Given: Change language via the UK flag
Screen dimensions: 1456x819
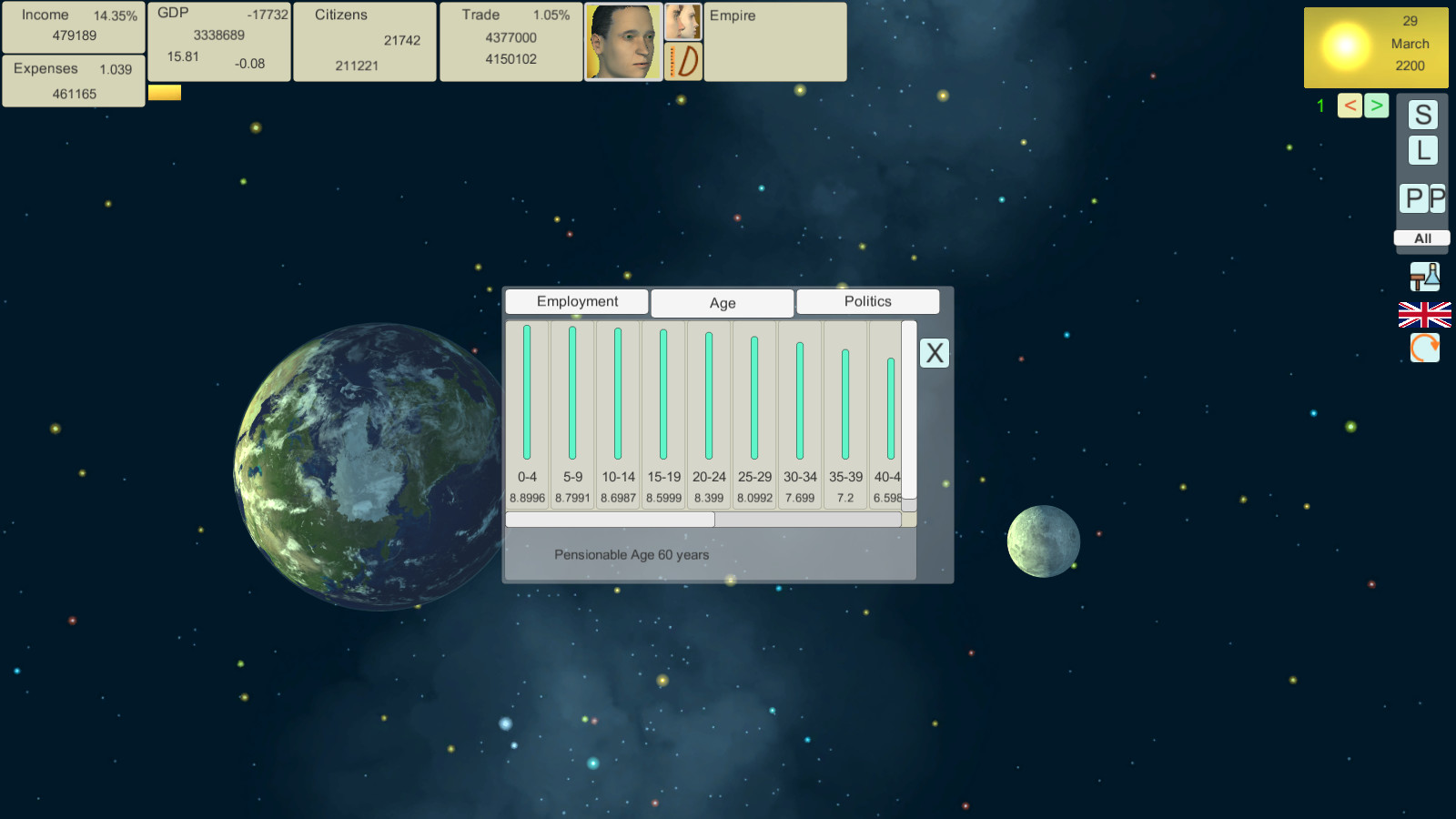Looking at the screenshot, I should click(1424, 315).
